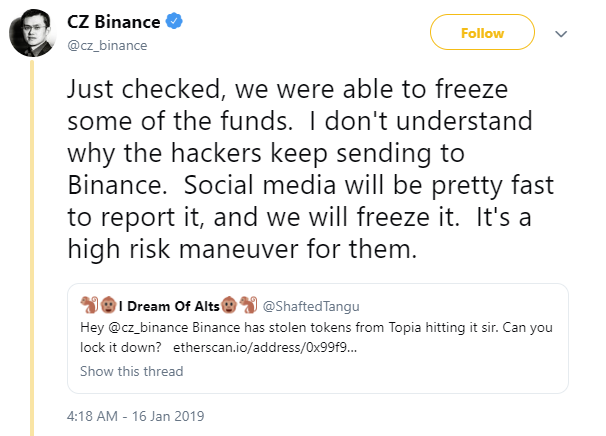Click monkey face emoji just before 'I Dream'

(106, 305)
